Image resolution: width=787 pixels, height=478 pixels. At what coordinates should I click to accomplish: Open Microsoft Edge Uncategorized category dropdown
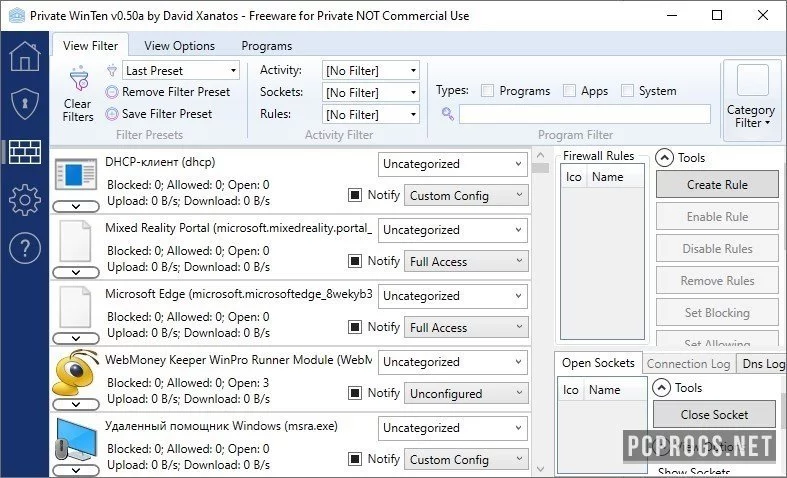(453, 296)
